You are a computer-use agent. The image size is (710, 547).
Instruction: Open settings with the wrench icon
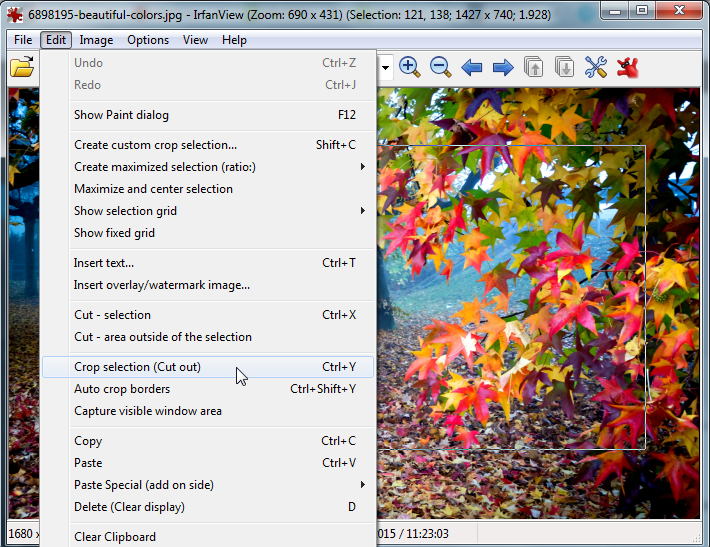point(596,68)
